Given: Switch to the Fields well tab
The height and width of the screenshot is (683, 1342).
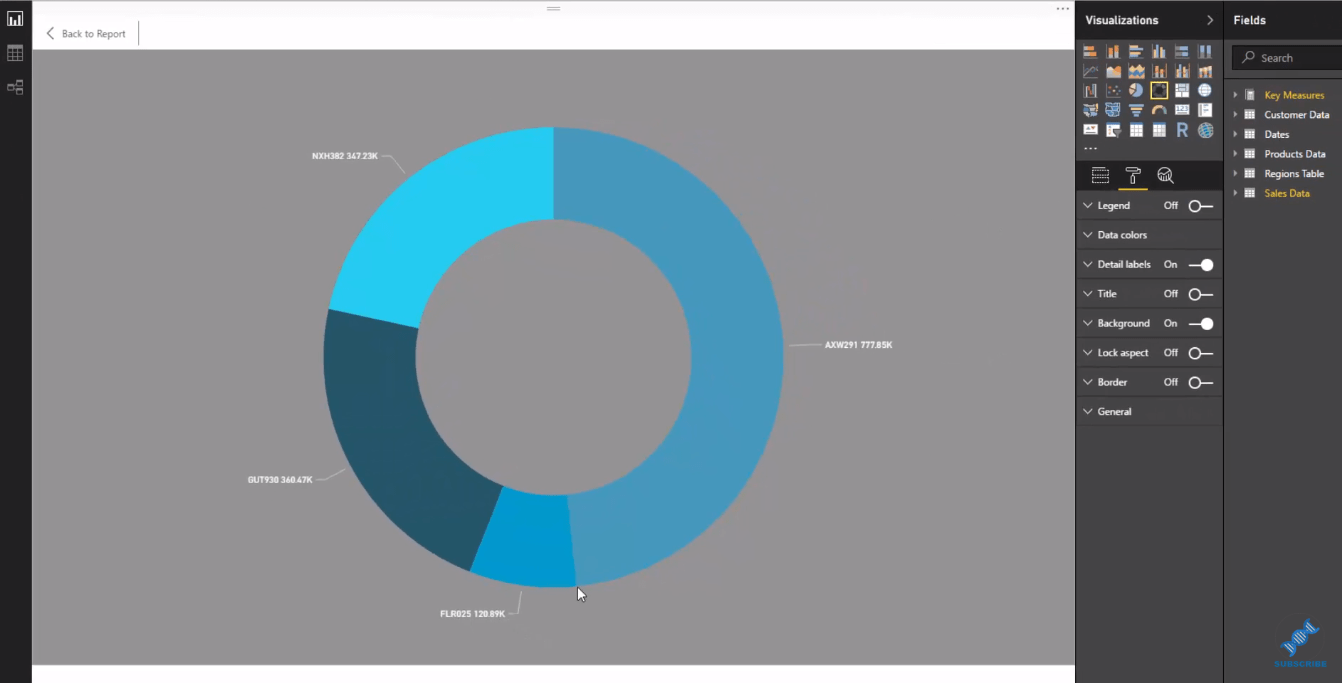Looking at the screenshot, I should [x=1100, y=176].
